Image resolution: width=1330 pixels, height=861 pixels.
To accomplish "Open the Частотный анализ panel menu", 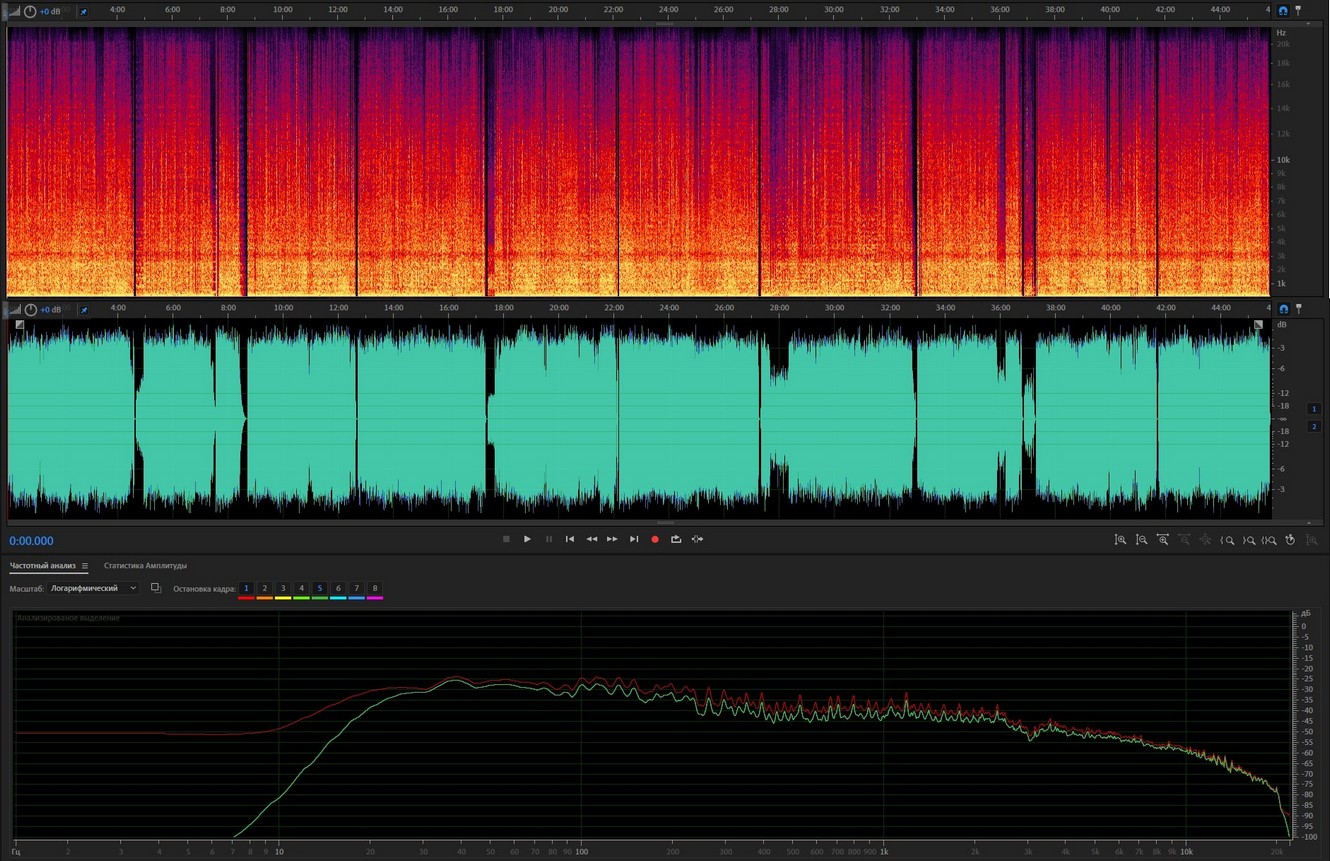I will 85,566.
